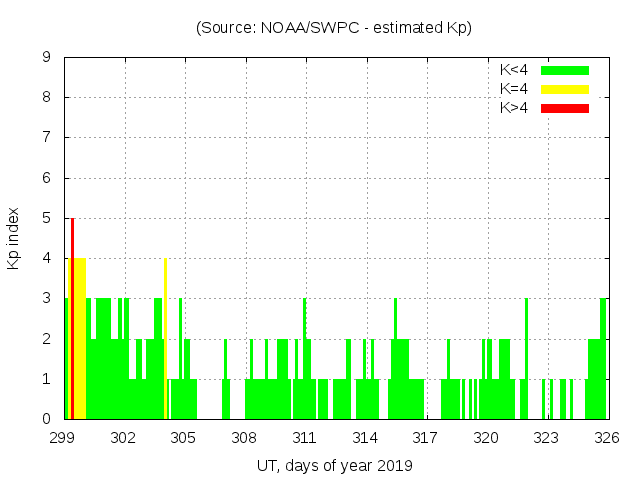Viewport: 640px width, 480px height.
Task: Select the K<4 legend label text
Action: pyautogui.click(x=514, y=70)
